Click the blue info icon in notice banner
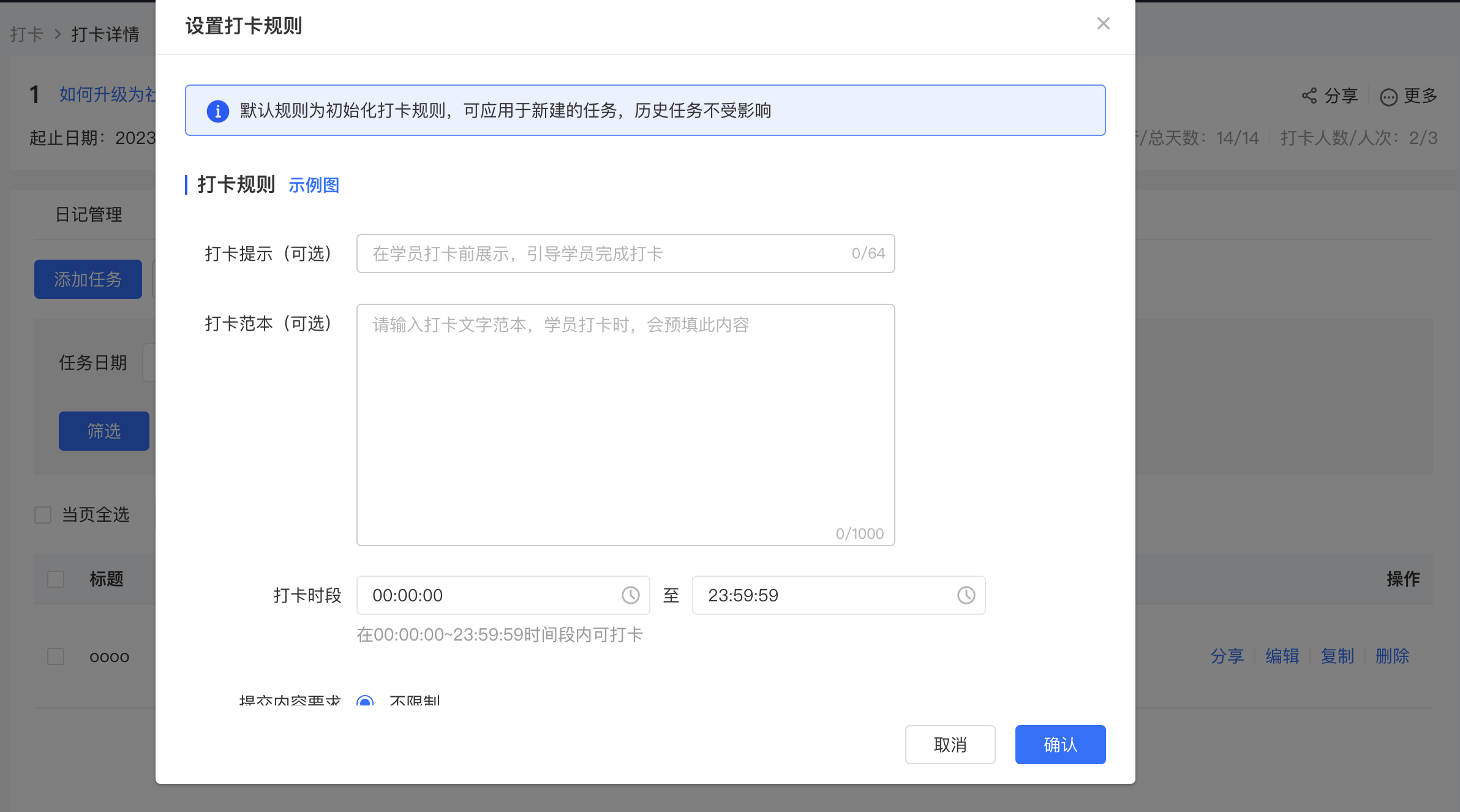Viewport: 1460px width, 812px height. [217, 111]
